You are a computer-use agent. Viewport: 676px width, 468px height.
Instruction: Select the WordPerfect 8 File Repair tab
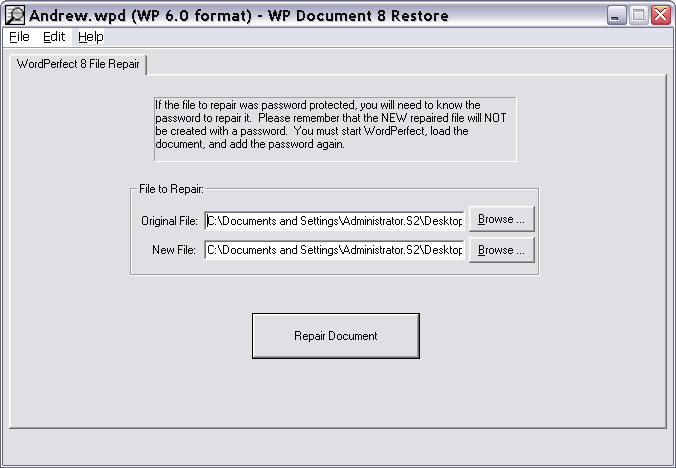coord(78,64)
